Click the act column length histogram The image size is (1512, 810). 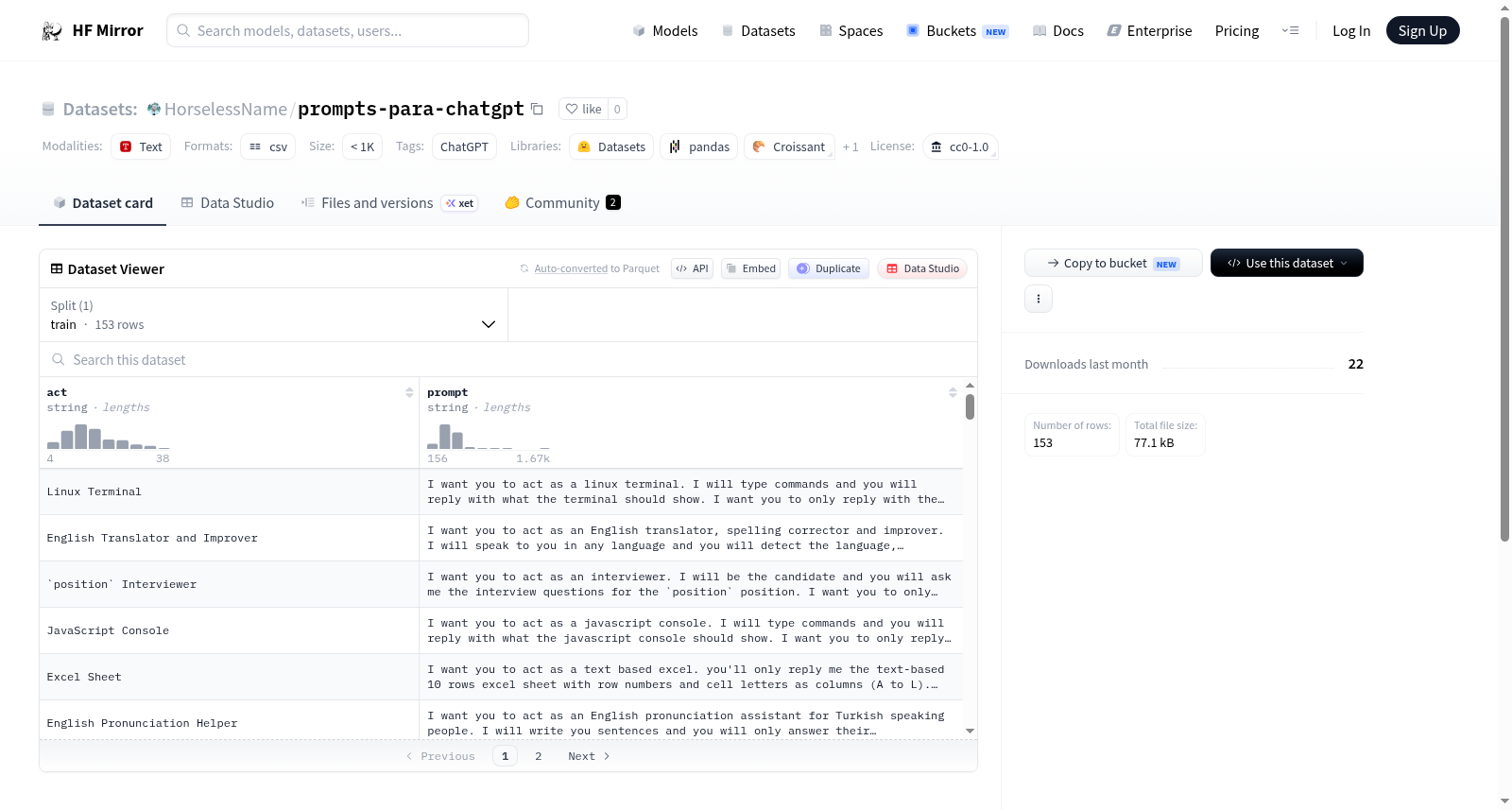pos(109,437)
